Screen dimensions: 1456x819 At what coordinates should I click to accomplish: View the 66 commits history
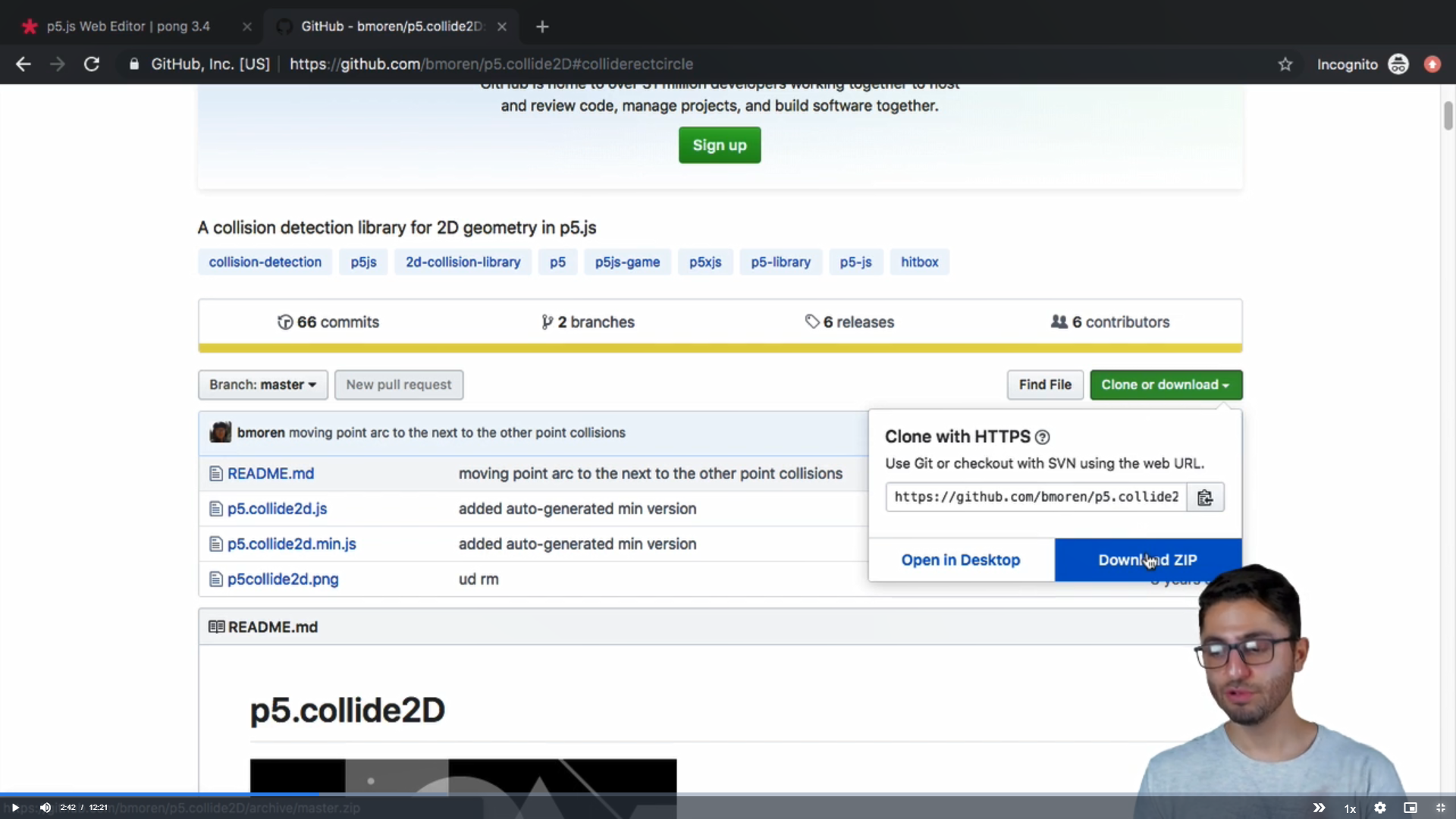(x=328, y=322)
